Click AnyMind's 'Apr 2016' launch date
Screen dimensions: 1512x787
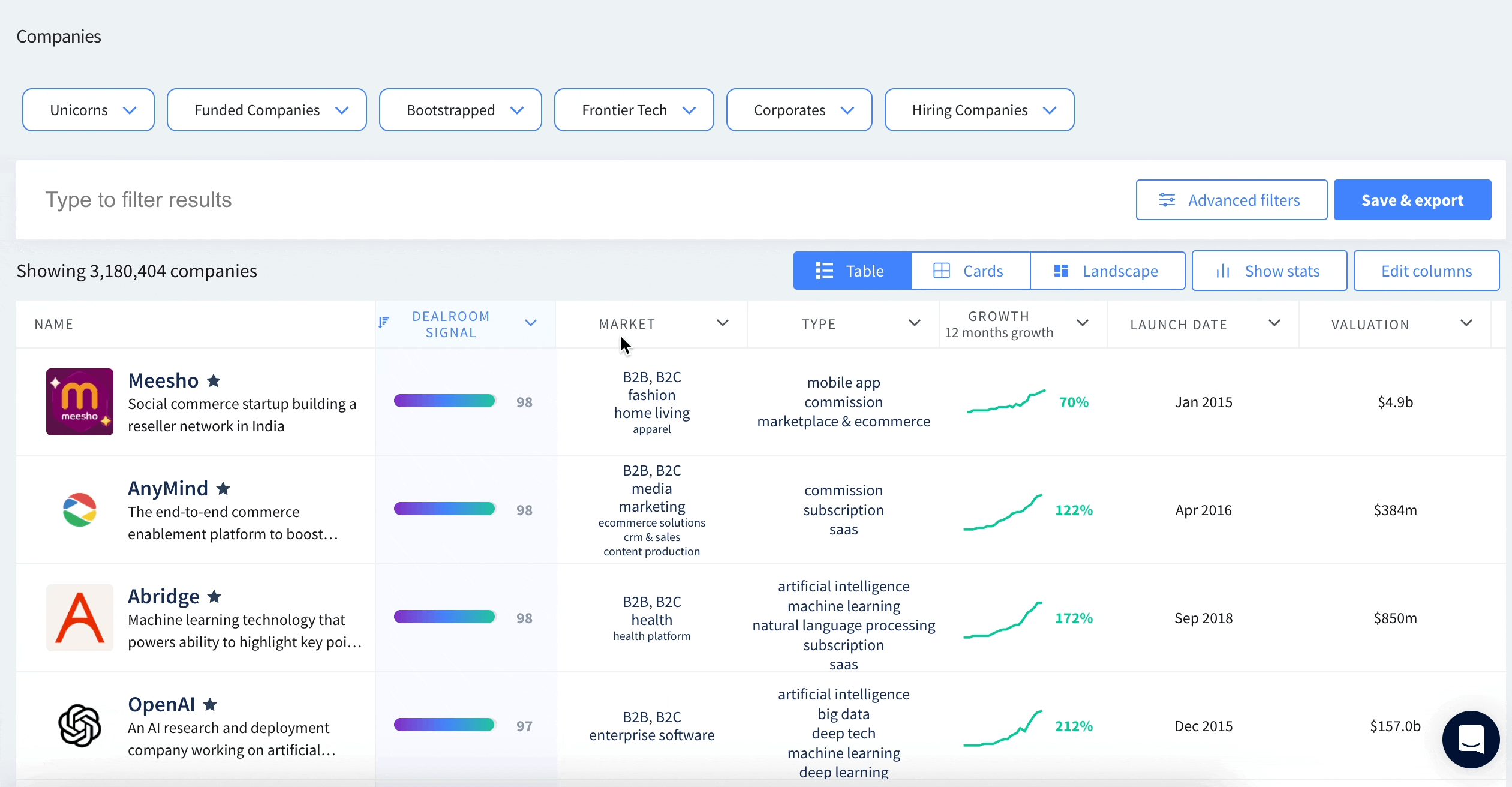click(x=1203, y=510)
